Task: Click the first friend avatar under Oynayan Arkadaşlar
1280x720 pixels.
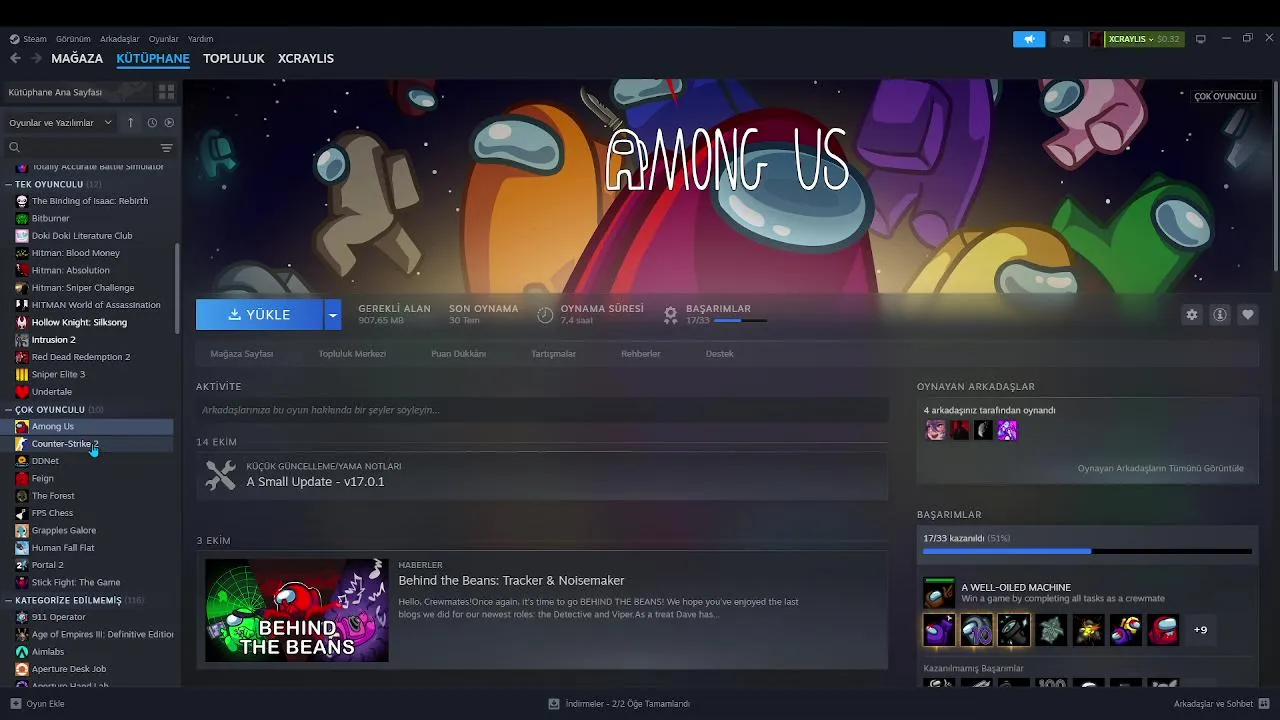Action: (935, 430)
